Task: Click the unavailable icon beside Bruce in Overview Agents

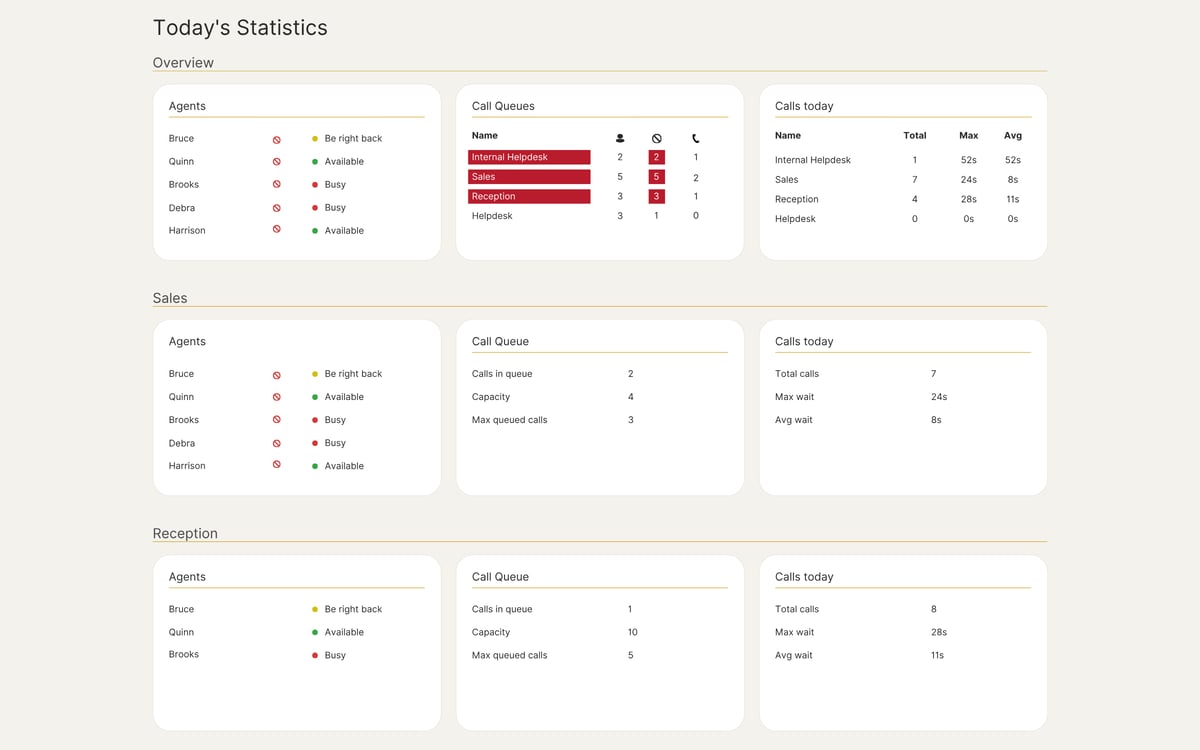Action: [x=277, y=139]
